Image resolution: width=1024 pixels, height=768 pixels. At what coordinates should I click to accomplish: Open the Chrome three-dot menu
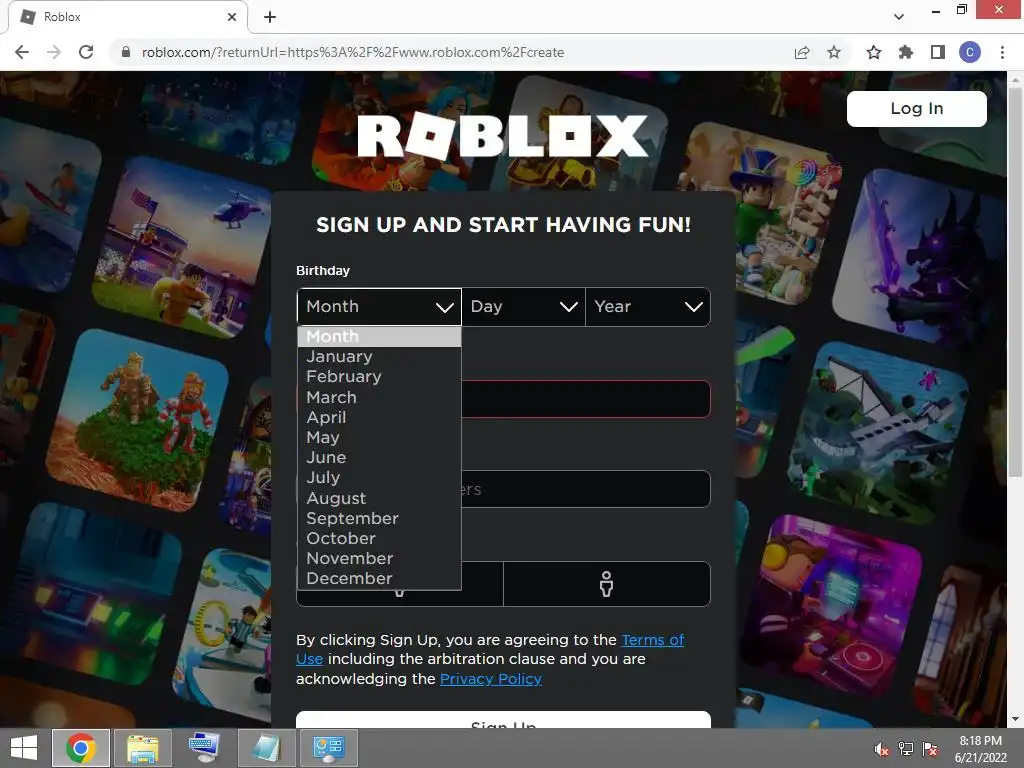point(1002,52)
